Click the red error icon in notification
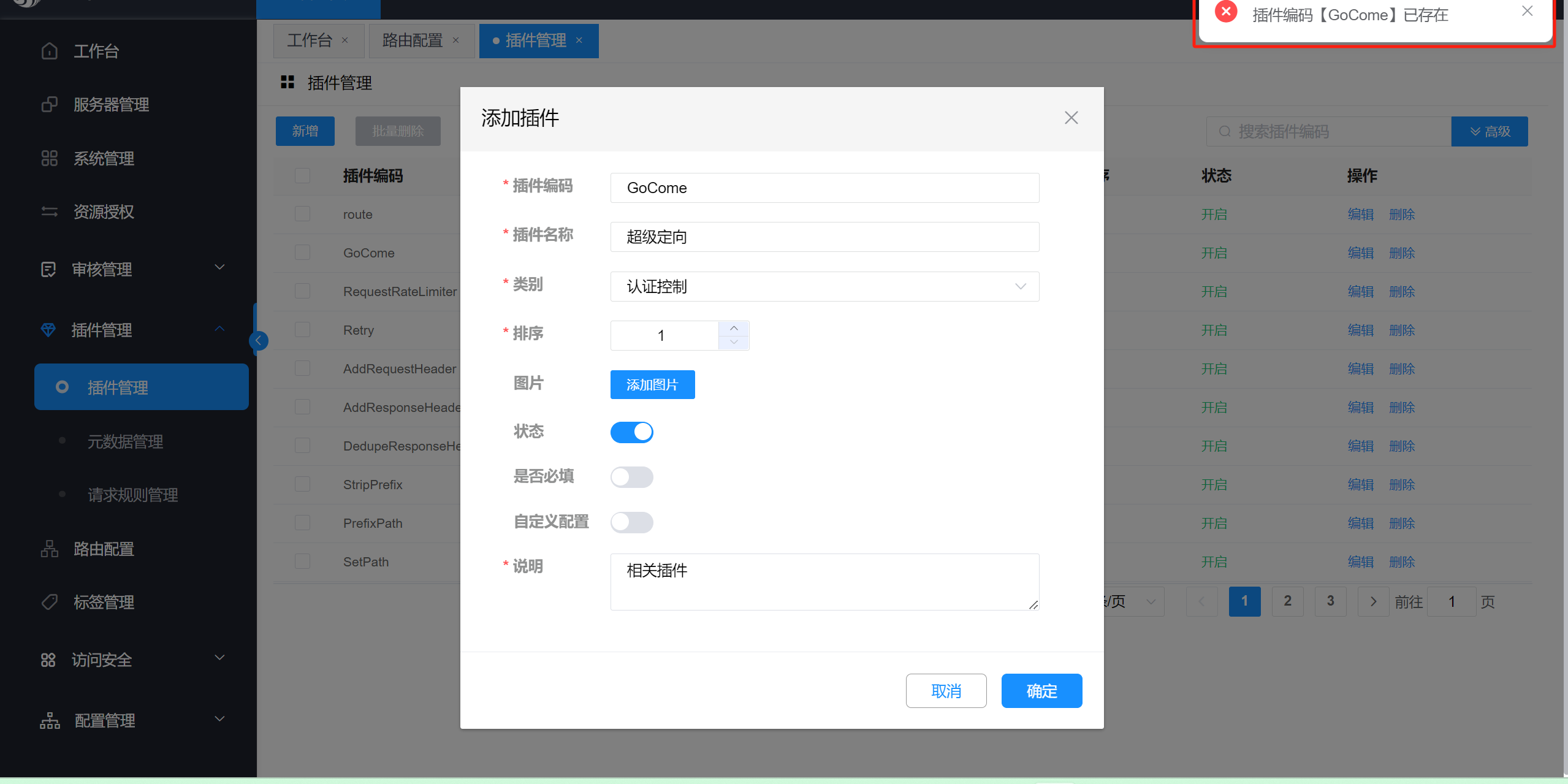The image size is (1568, 784). click(x=1226, y=12)
